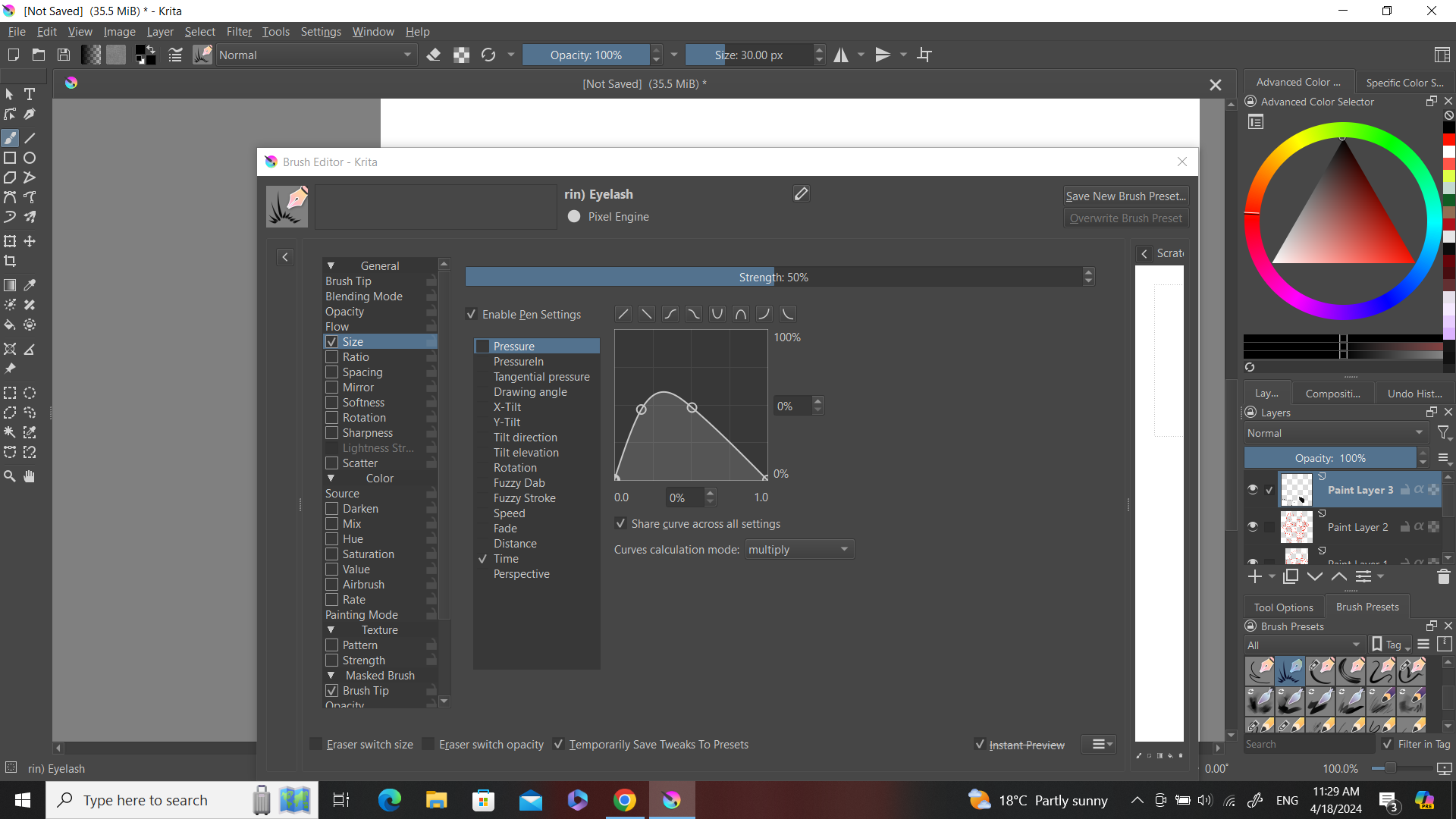Enable the Rotation option checkbox
Image resolution: width=1456 pixels, height=819 pixels.
click(x=332, y=418)
